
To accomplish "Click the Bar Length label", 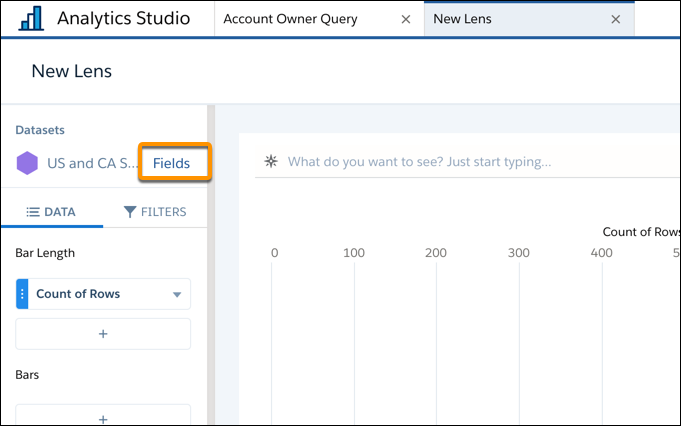I will [45, 253].
